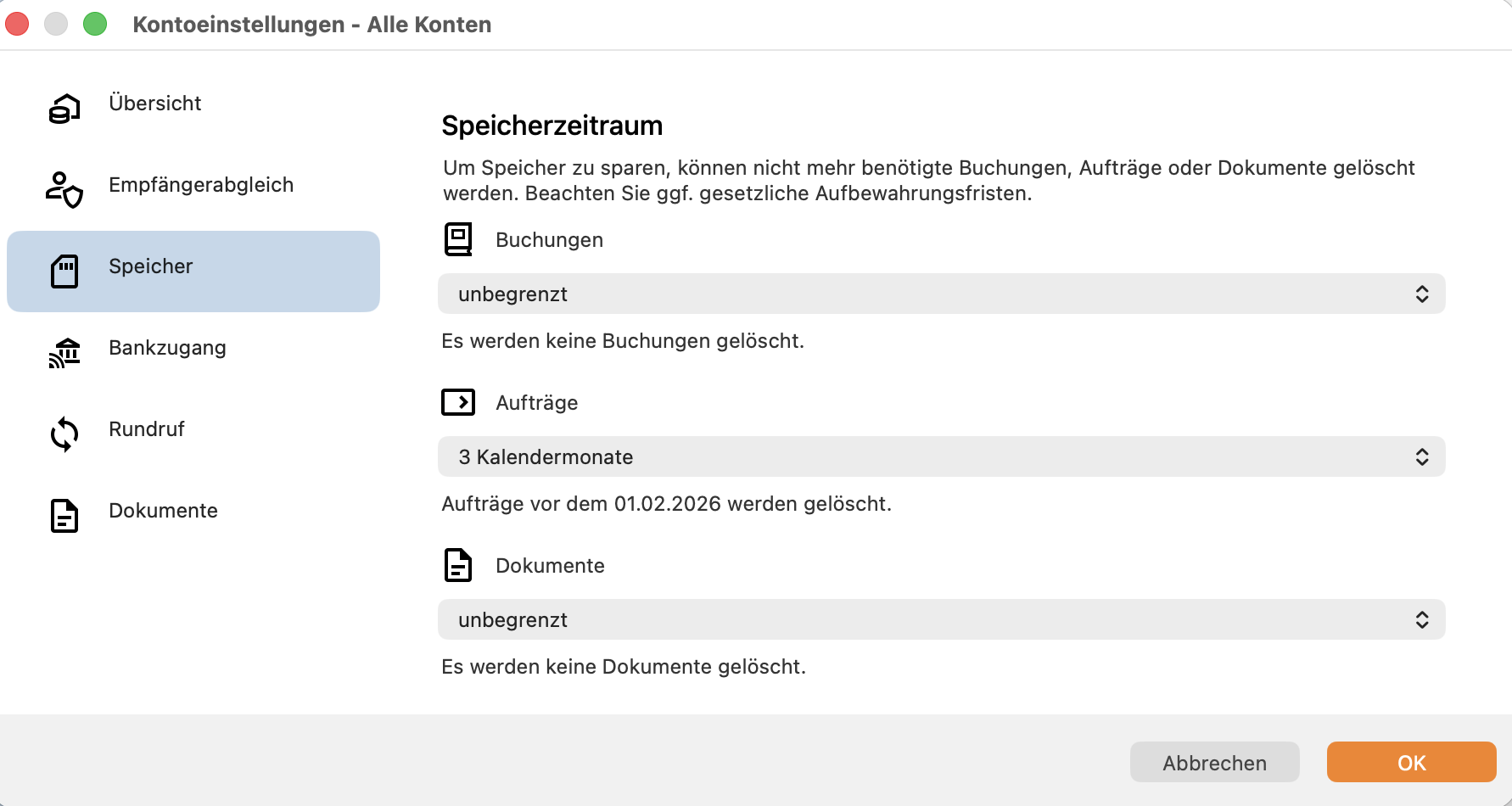Viewport: 1512px width, 806px height.
Task: Click the Aufträge section label
Action: tap(537, 403)
